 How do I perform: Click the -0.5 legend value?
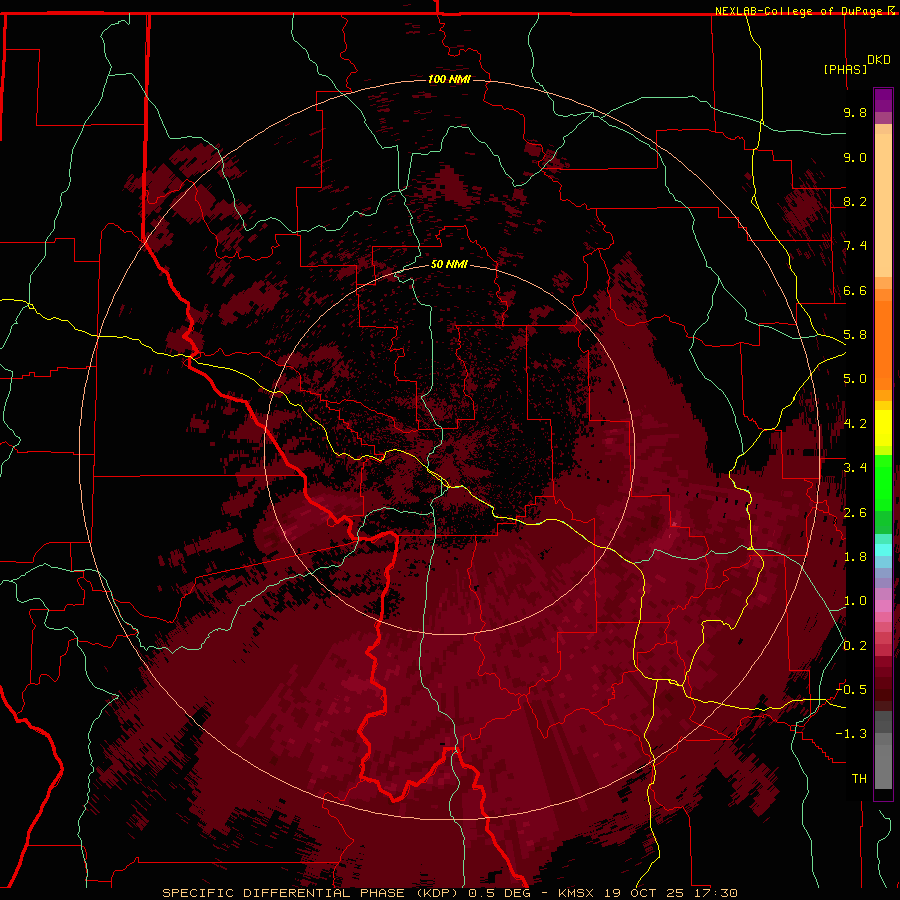click(x=851, y=690)
